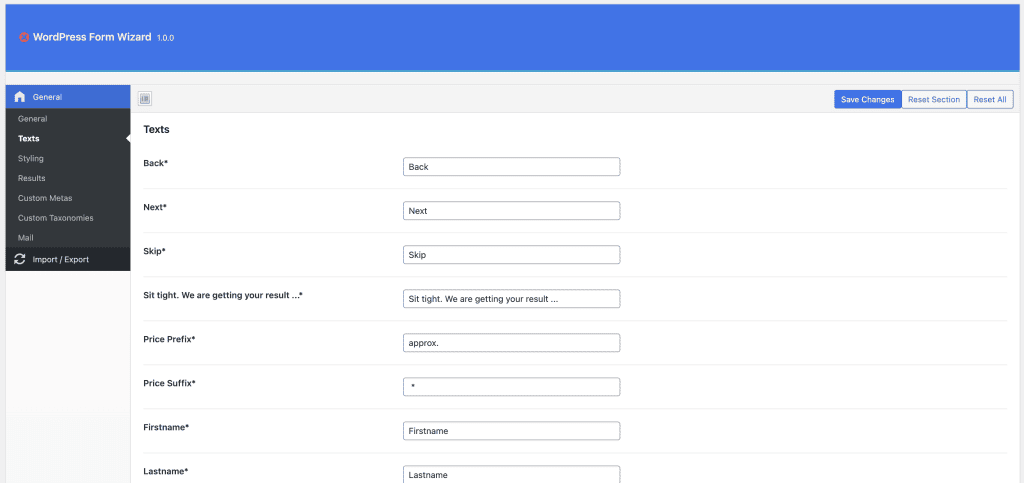Screen dimensions: 1024x483
Task: Click the 'Price Suffix*' label
Action: point(169,383)
